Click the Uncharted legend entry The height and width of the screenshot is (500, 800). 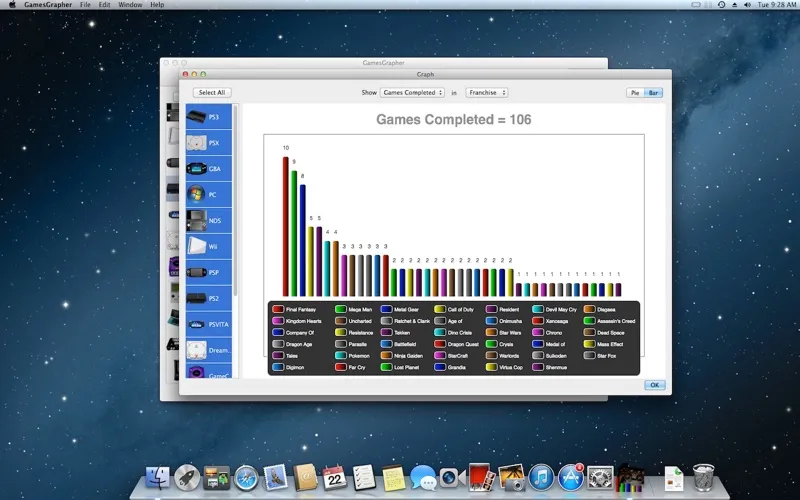point(354,321)
